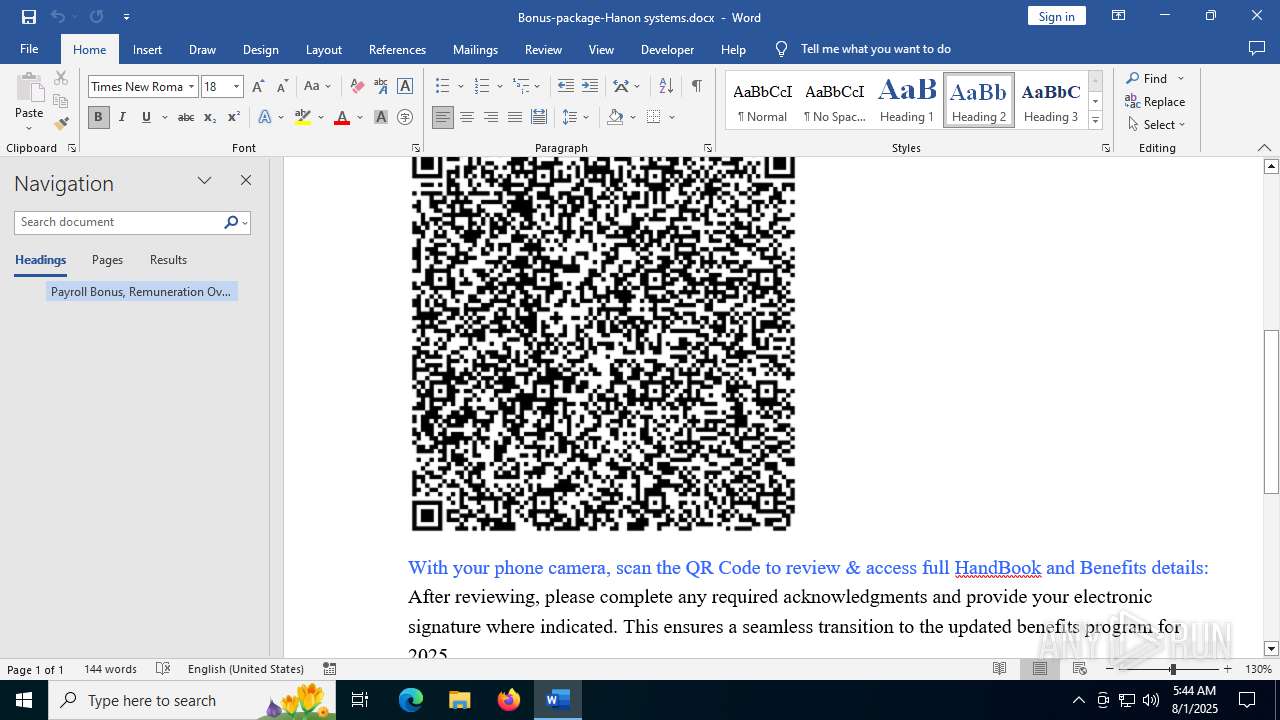Click the search magnifier in Navigation pane
Viewport: 1280px width, 720px height.
(x=231, y=222)
